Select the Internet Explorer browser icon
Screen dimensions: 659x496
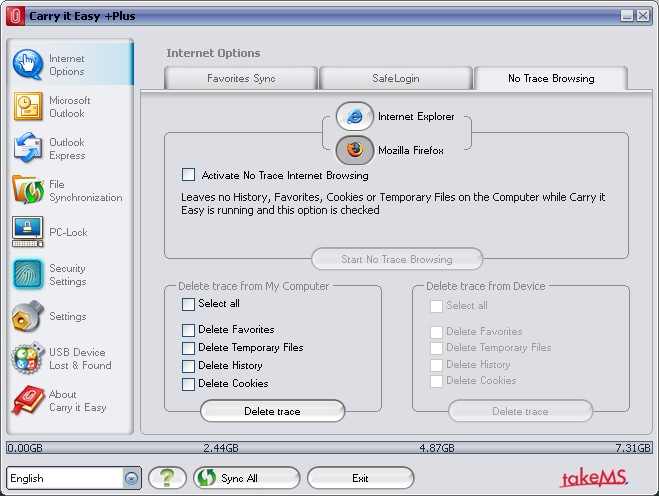click(354, 116)
